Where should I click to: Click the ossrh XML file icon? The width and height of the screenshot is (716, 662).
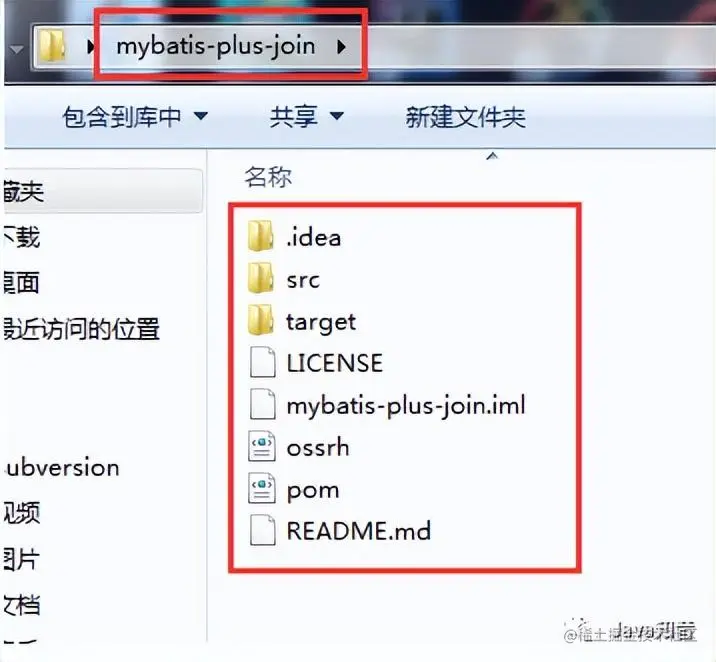[x=262, y=446]
